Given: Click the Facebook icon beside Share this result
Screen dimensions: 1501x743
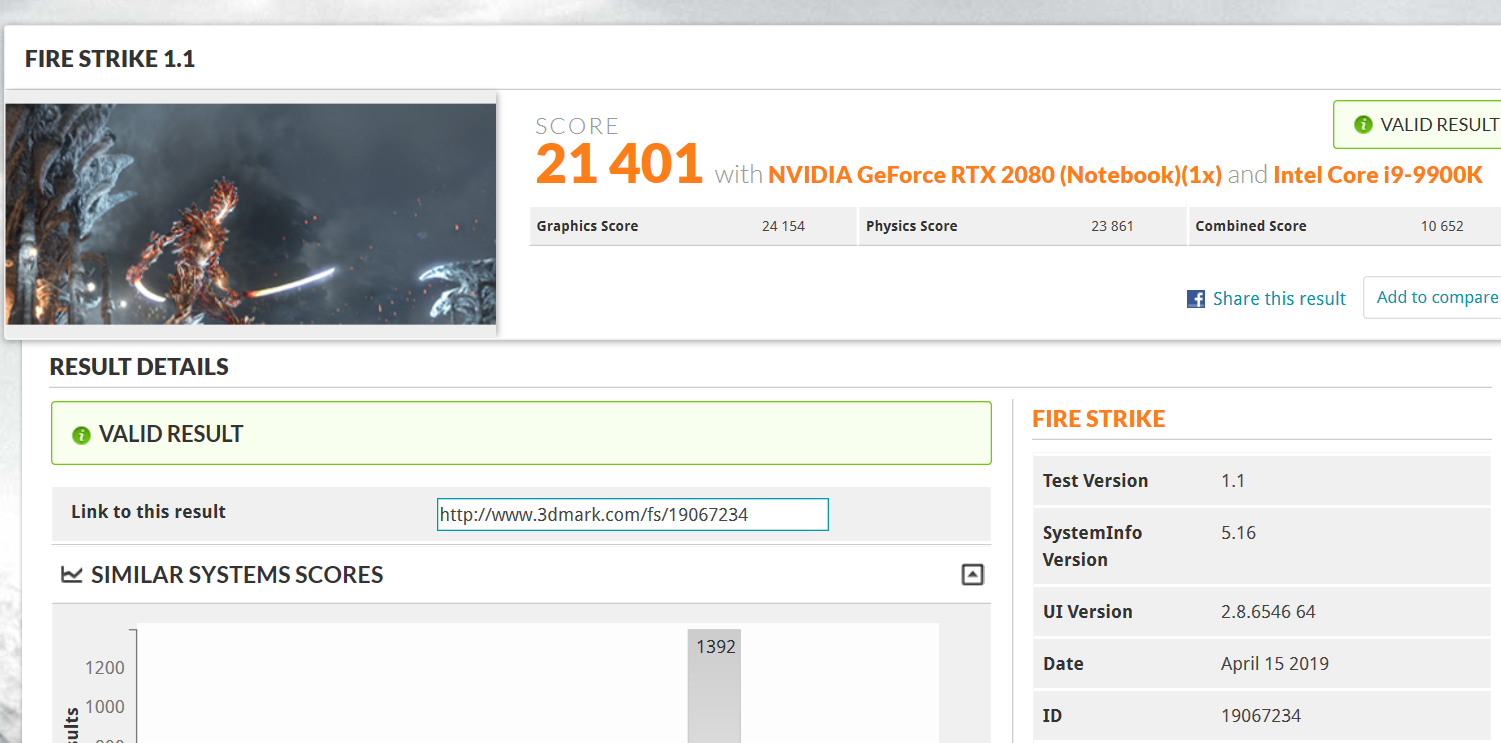Looking at the screenshot, I should (1195, 299).
